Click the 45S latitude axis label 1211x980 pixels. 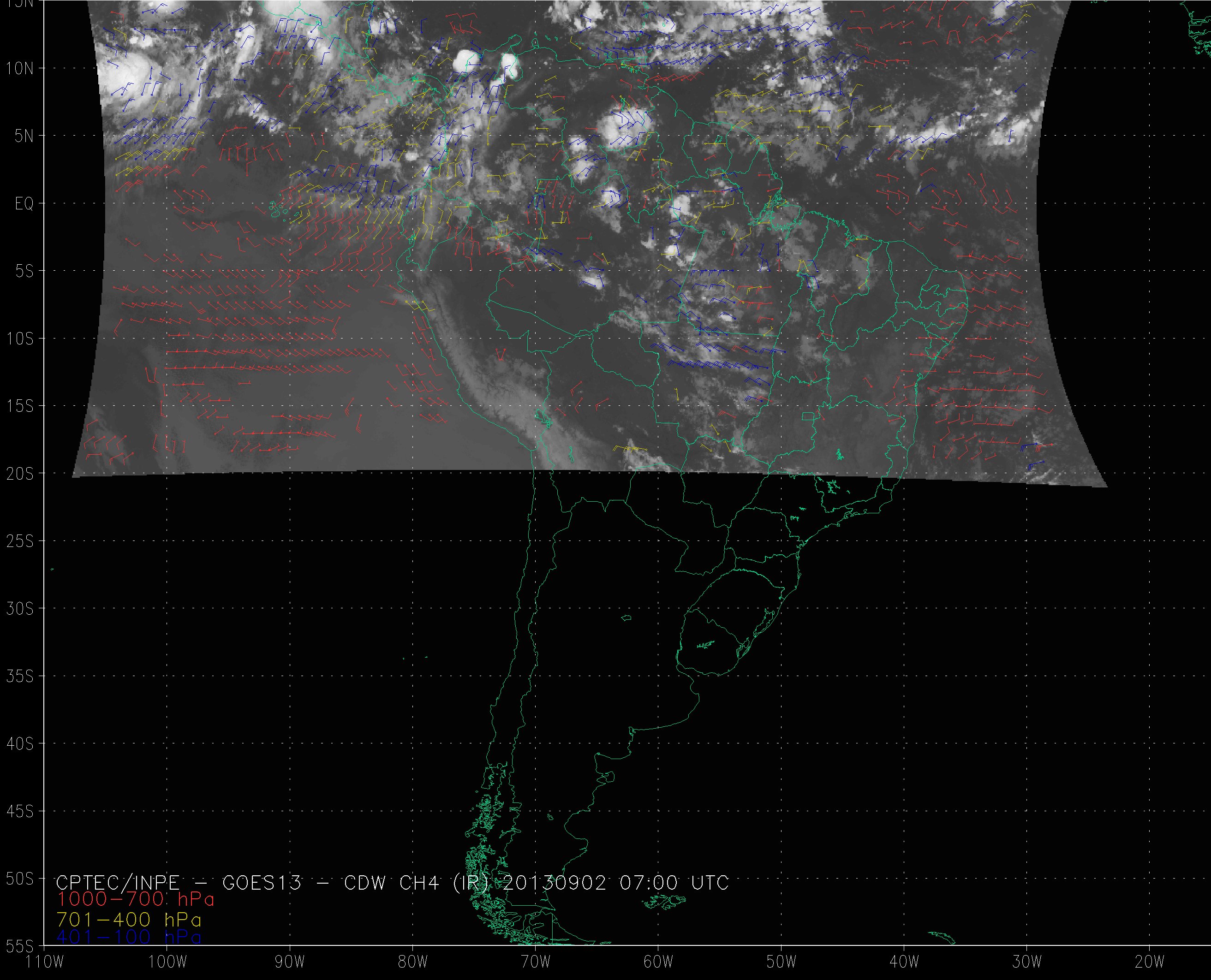pyautogui.click(x=20, y=812)
